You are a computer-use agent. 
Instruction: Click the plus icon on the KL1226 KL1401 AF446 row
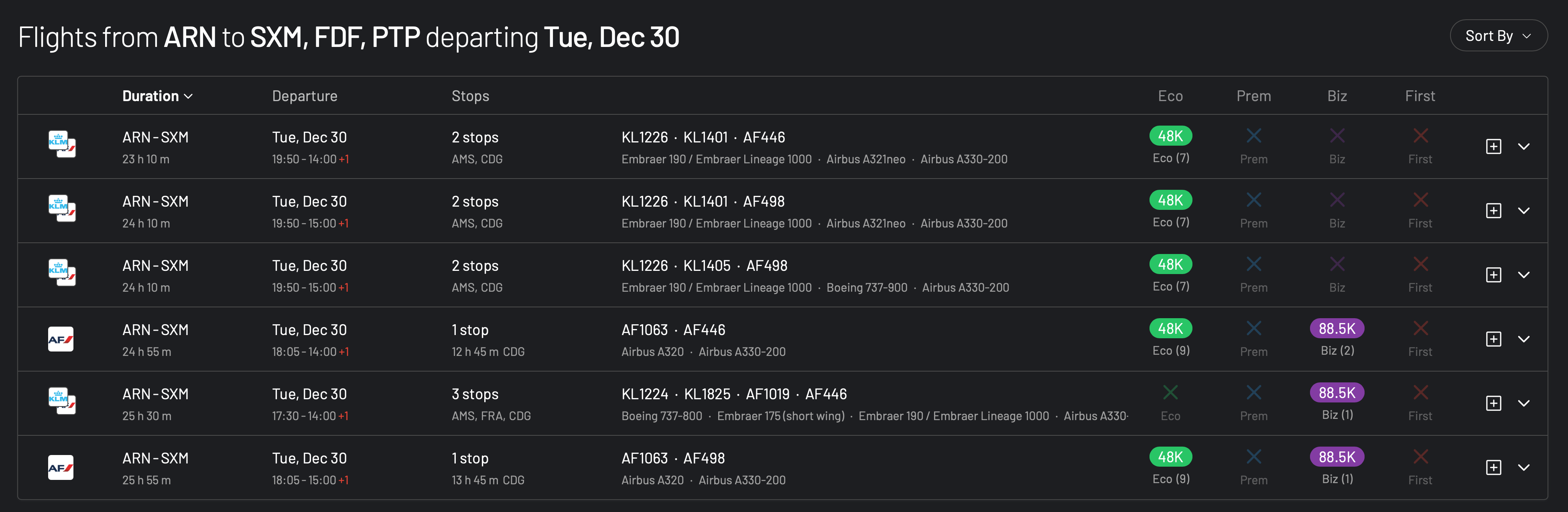pos(1493,147)
